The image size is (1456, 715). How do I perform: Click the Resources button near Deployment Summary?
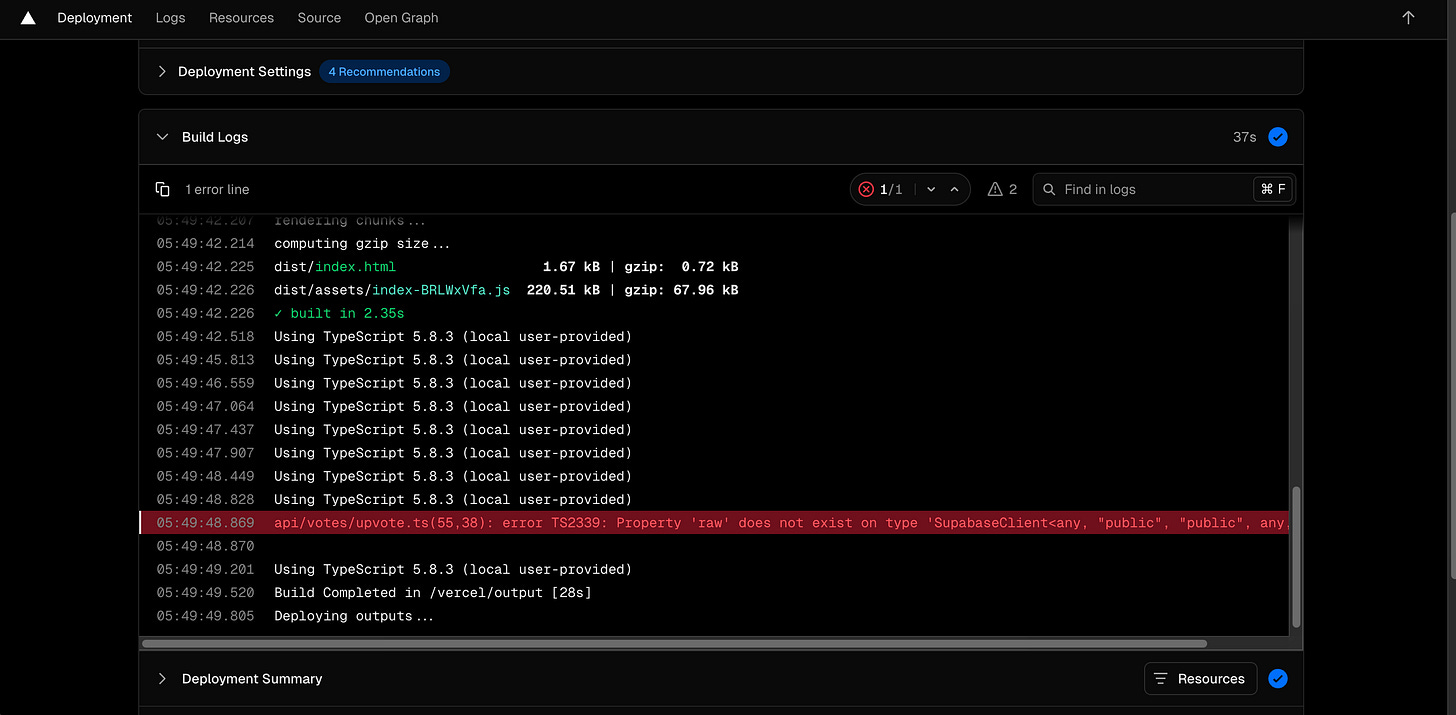(x=1200, y=678)
